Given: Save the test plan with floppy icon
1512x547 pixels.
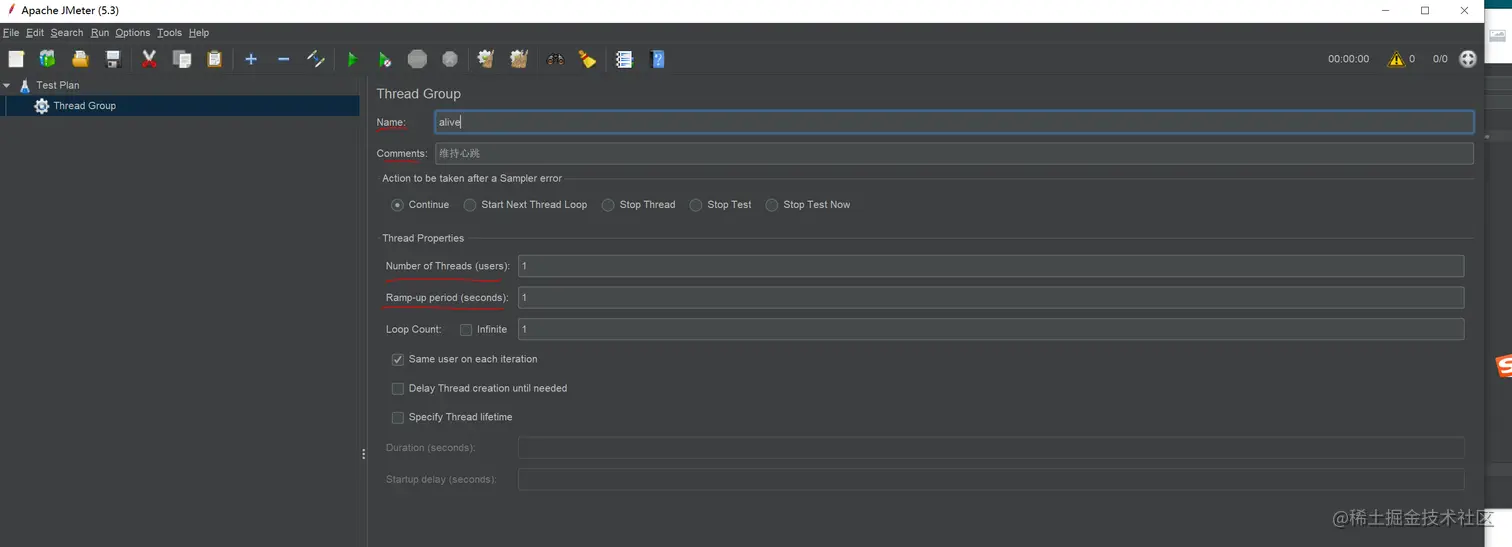Looking at the screenshot, I should (113, 59).
